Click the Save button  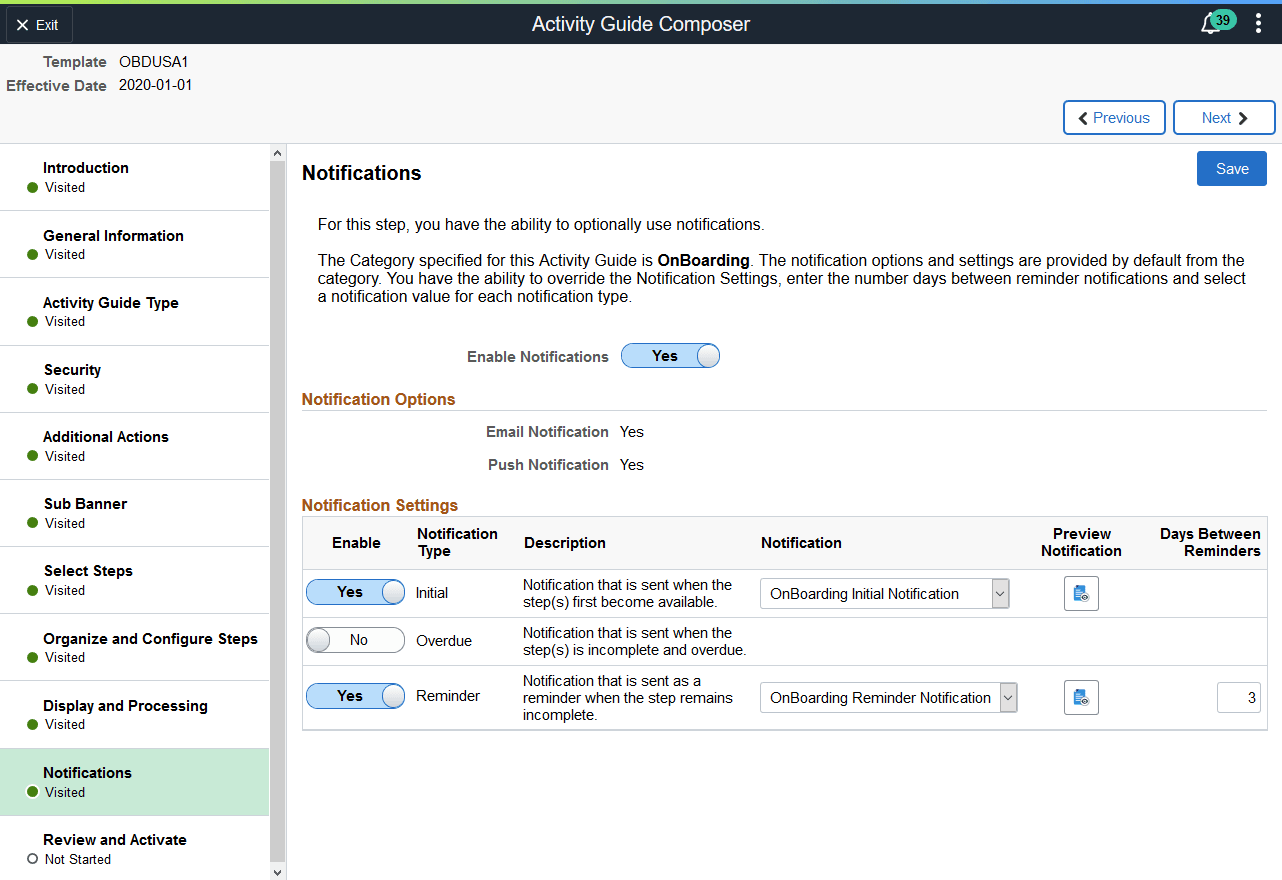(1231, 168)
